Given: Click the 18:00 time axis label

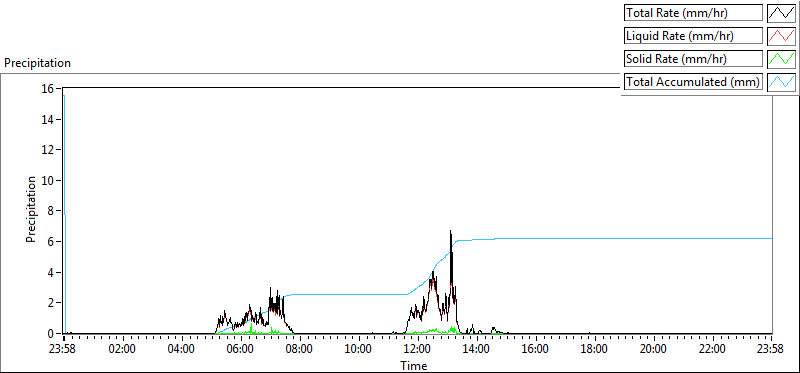Looking at the screenshot, I should tap(595, 350).
